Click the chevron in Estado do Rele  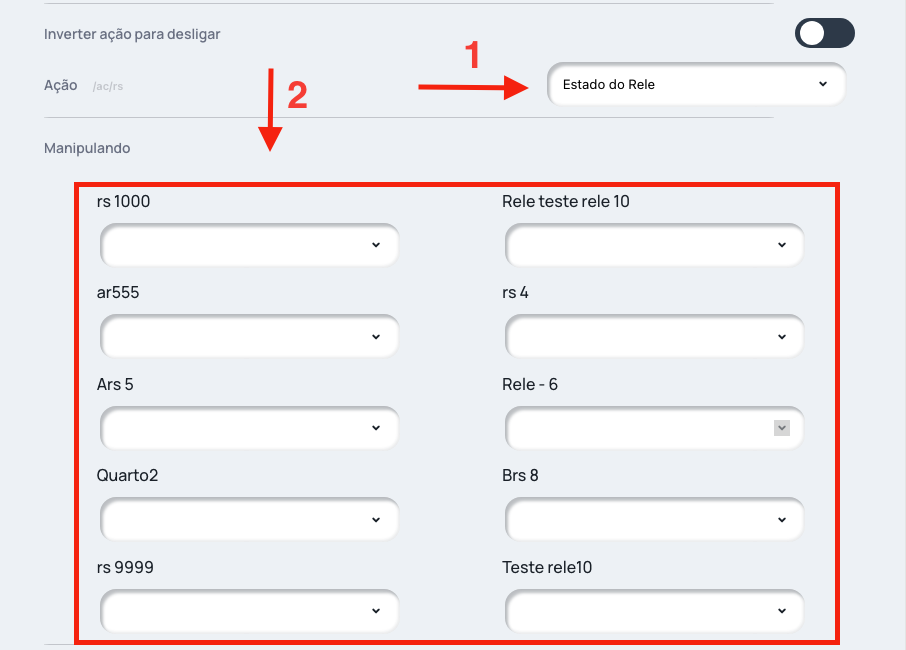click(823, 85)
